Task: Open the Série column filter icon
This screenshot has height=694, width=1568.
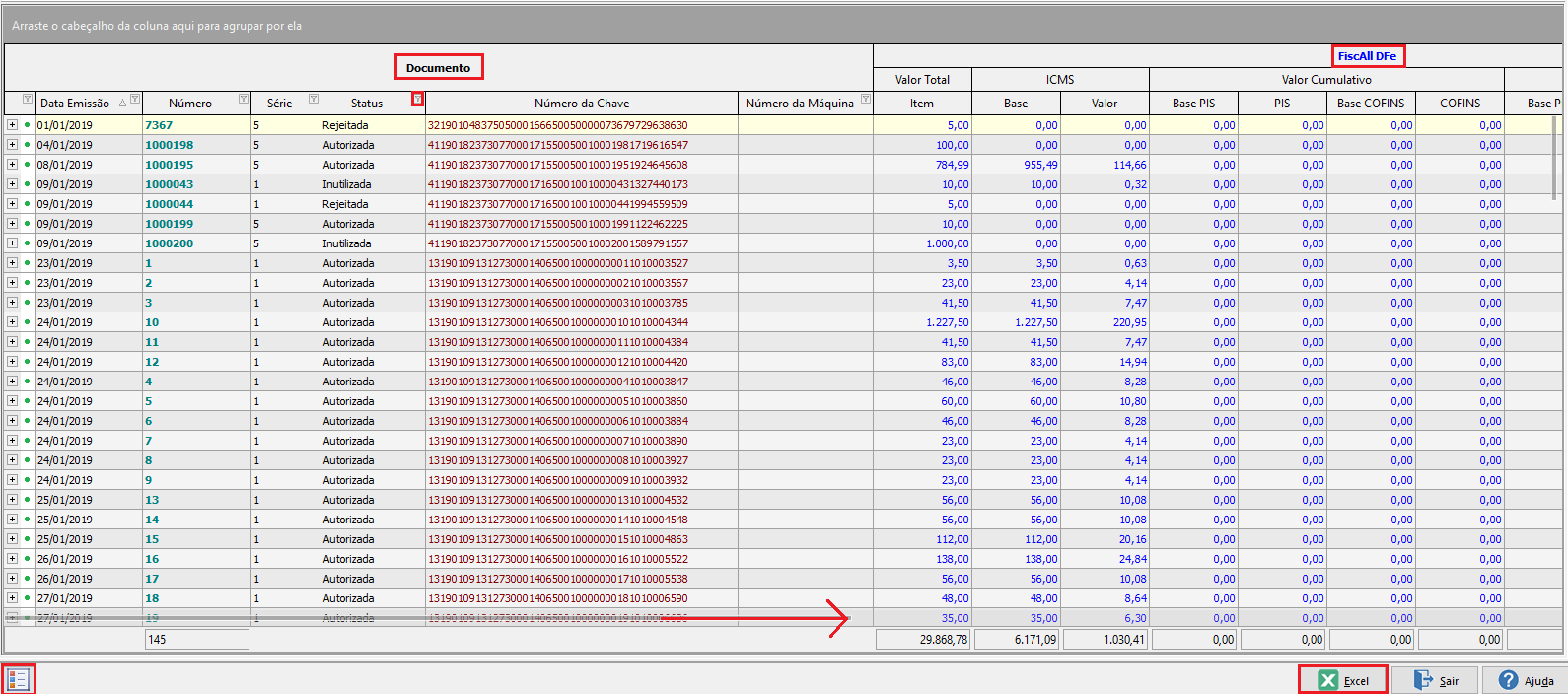Action: (x=314, y=100)
